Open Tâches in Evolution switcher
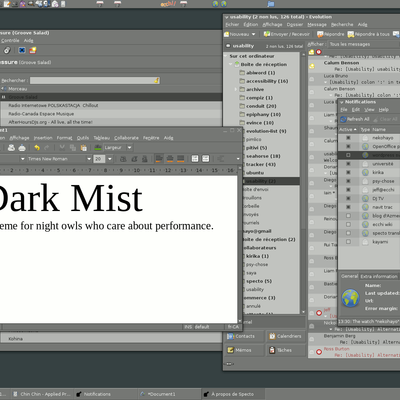400x400 pixels. tap(286, 350)
